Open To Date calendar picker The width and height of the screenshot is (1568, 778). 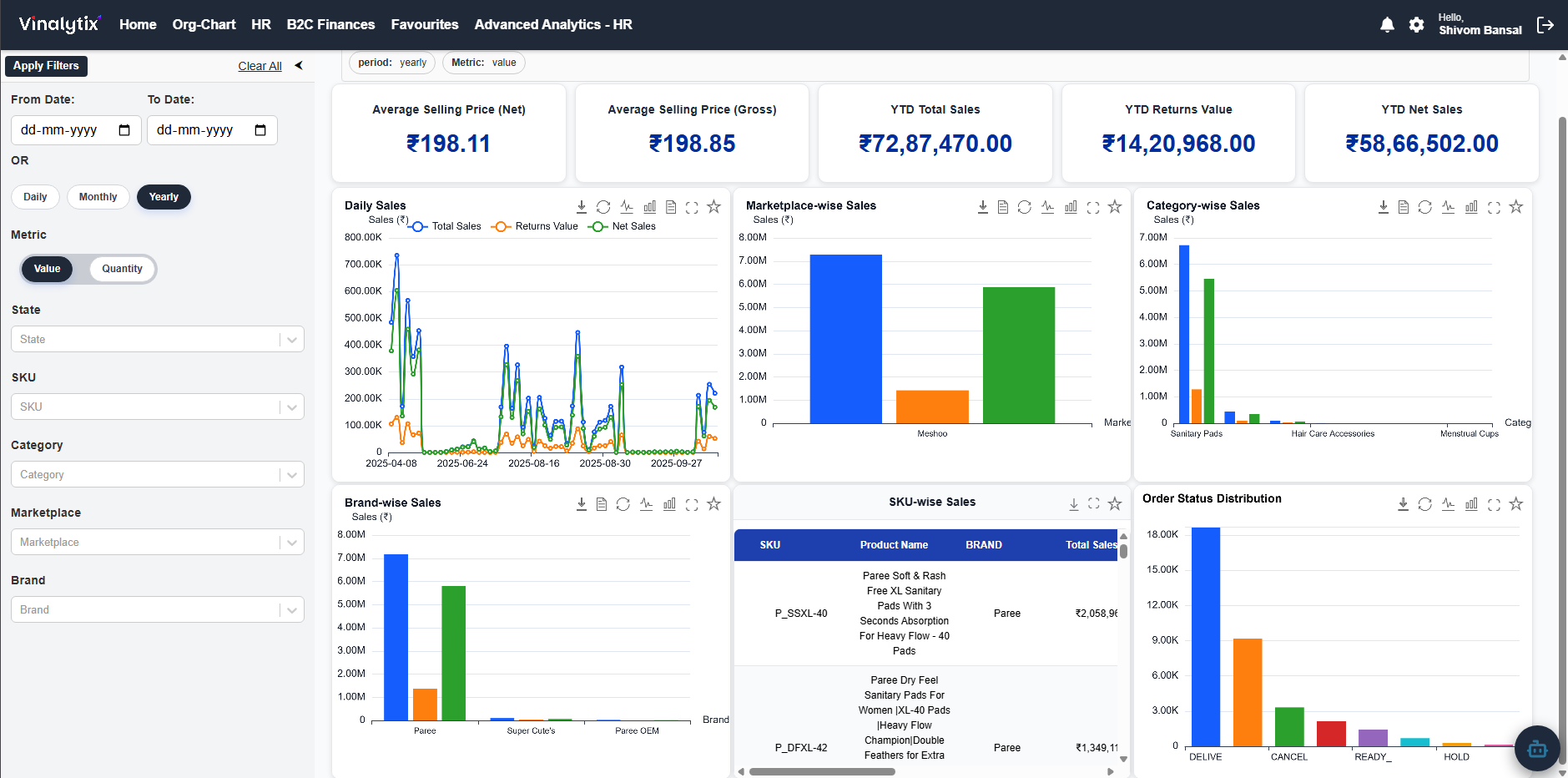point(260,130)
